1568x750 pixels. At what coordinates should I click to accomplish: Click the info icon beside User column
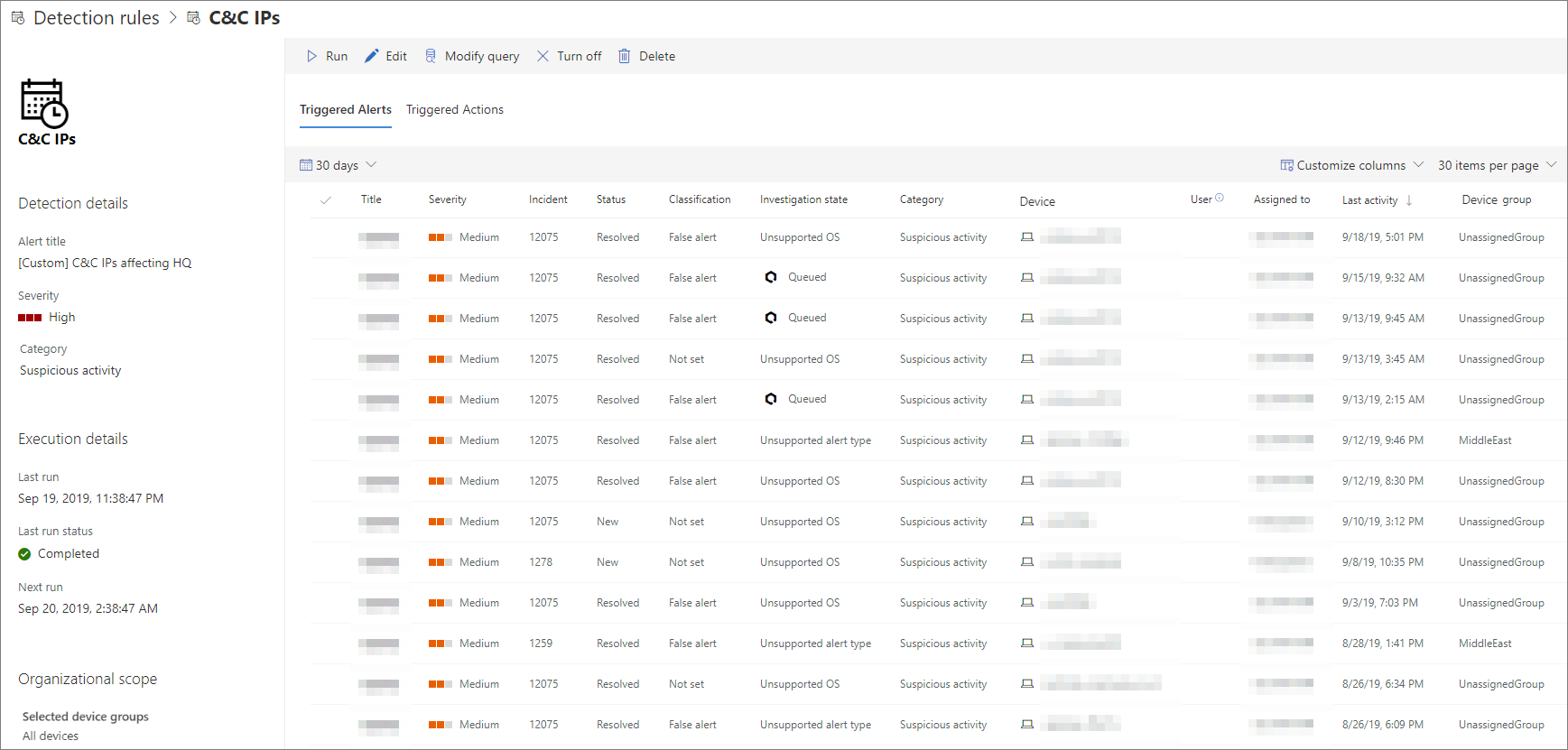(x=1220, y=198)
